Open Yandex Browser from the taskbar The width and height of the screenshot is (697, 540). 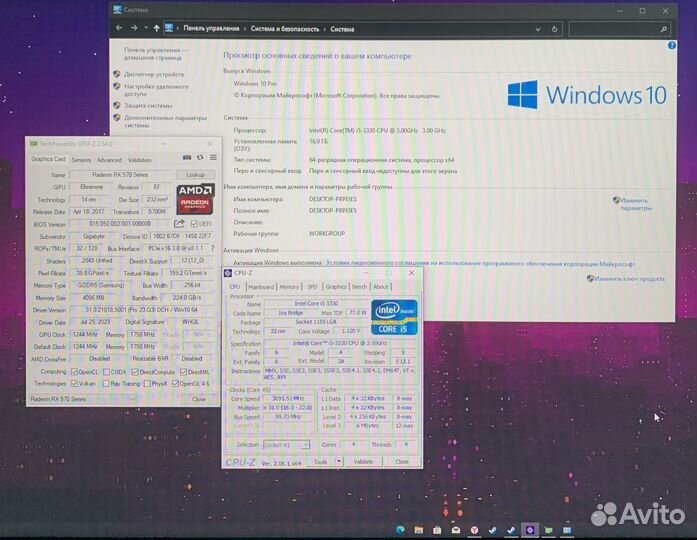[x=474, y=530]
